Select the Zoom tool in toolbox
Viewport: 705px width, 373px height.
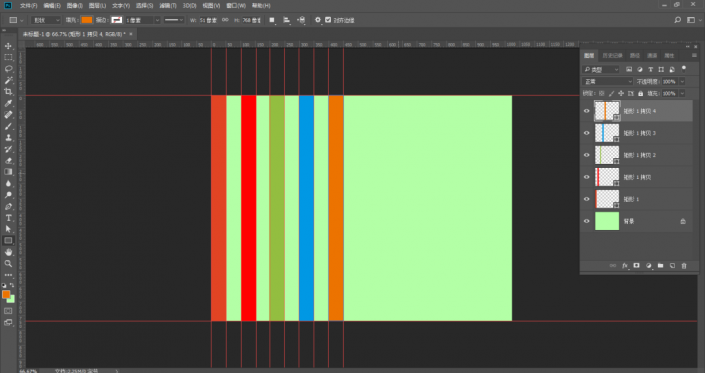(8, 264)
